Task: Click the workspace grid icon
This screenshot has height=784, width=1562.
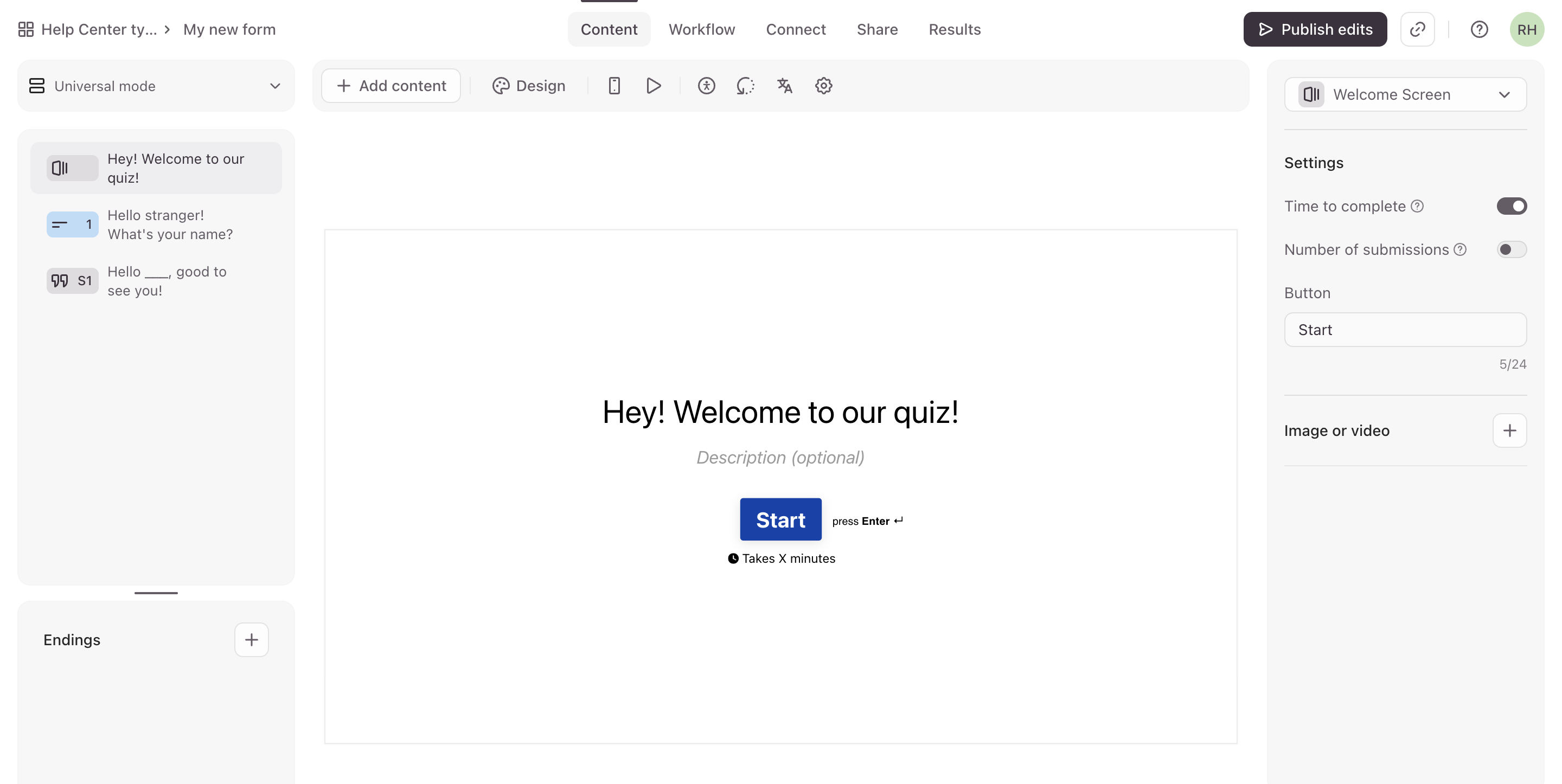Action: pos(25,29)
